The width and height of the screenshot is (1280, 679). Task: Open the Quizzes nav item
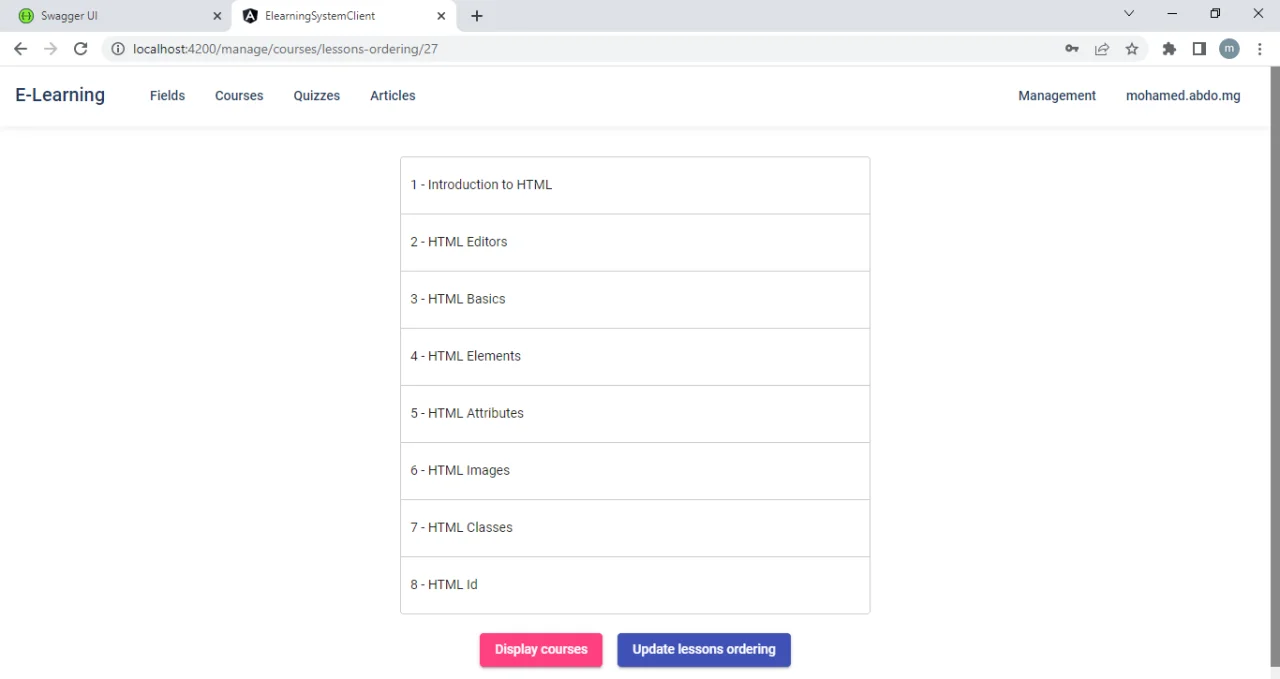click(317, 96)
